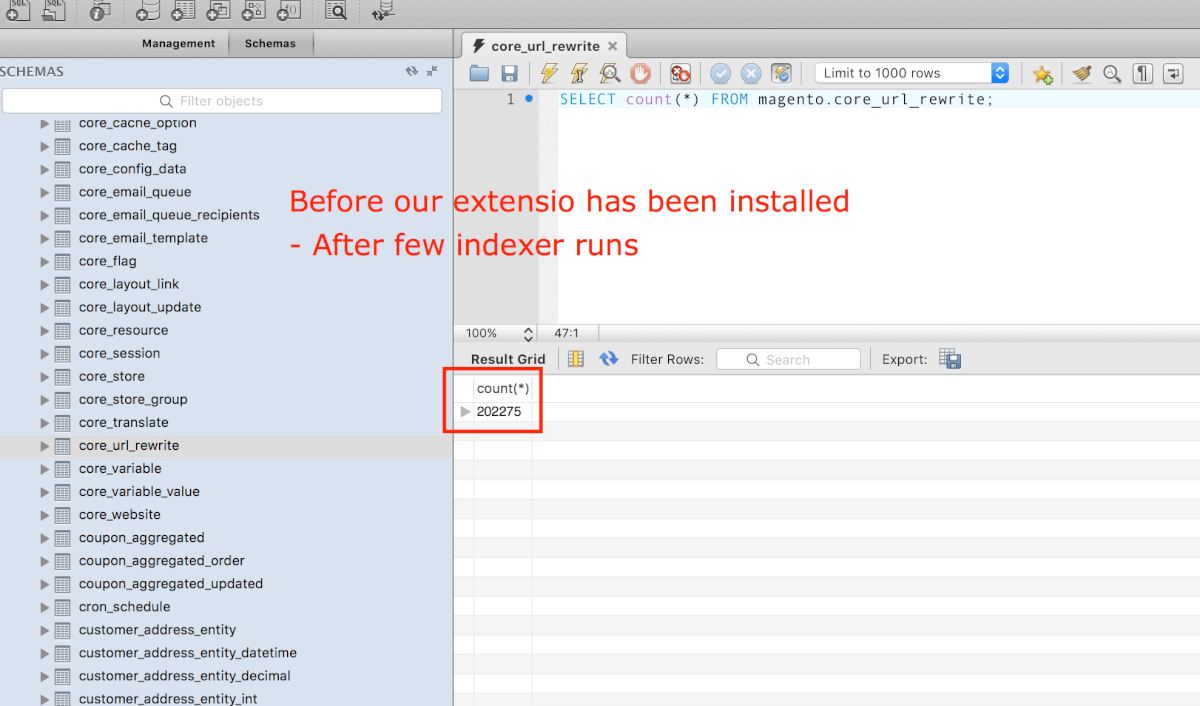
Task: Click the Beautify query broom icon
Action: (x=1081, y=73)
